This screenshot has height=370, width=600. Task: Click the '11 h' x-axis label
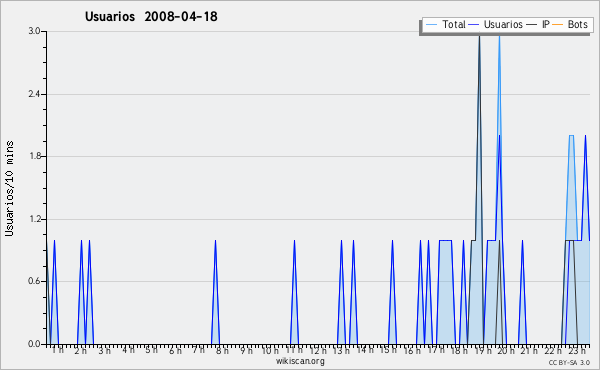(x=294, y=350)
